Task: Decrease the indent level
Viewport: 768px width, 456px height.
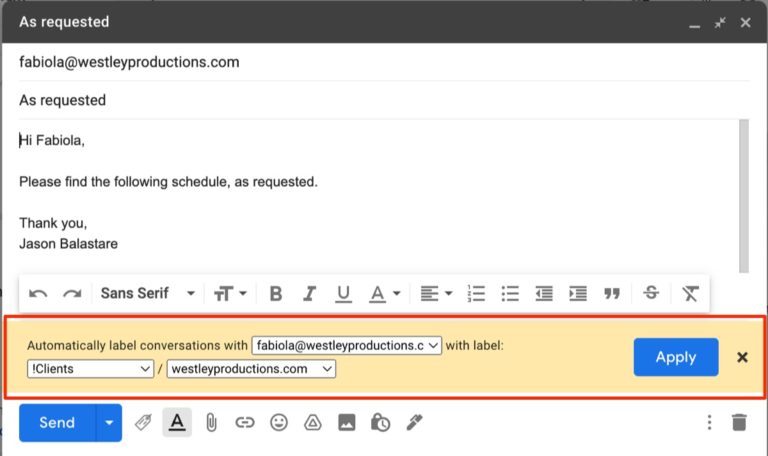Action: (544, 294)
